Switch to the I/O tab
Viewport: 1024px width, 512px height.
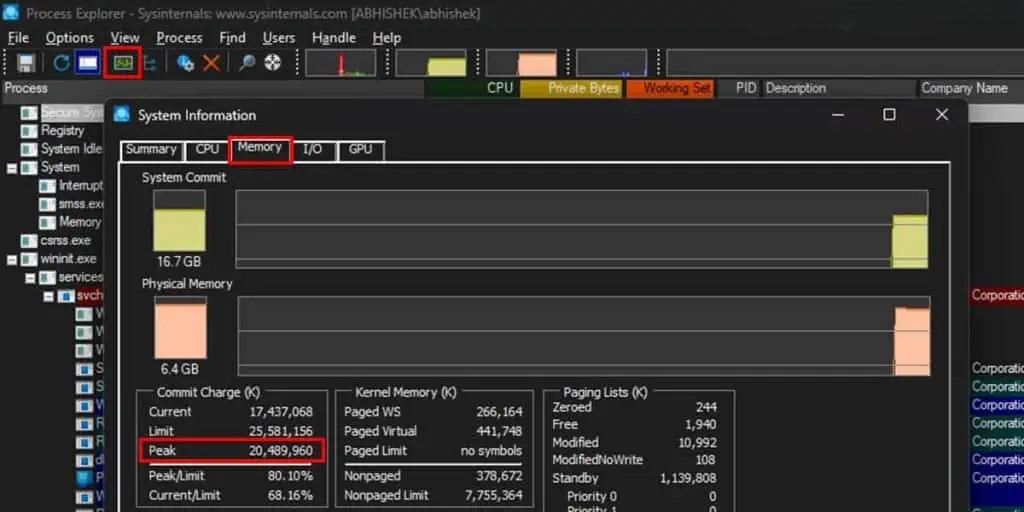[x=312, y=150]
